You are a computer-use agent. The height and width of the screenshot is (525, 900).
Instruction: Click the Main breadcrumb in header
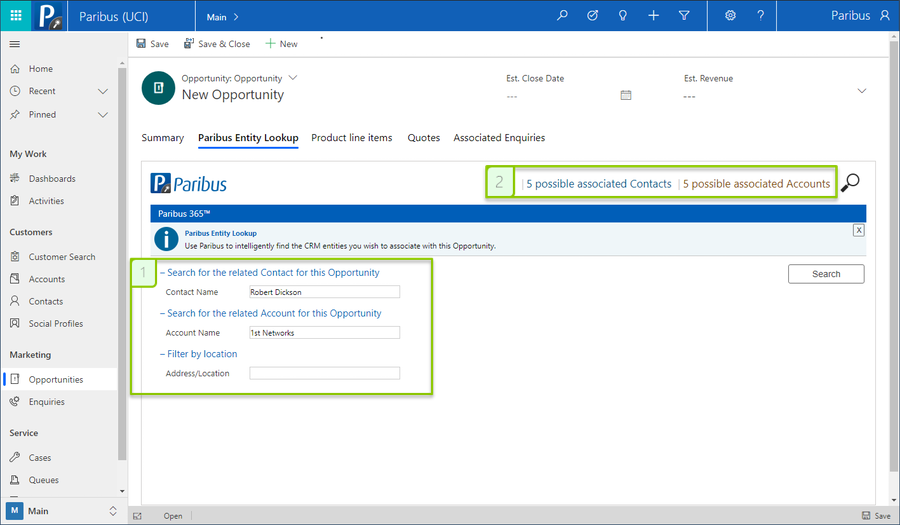pos(216,17)
